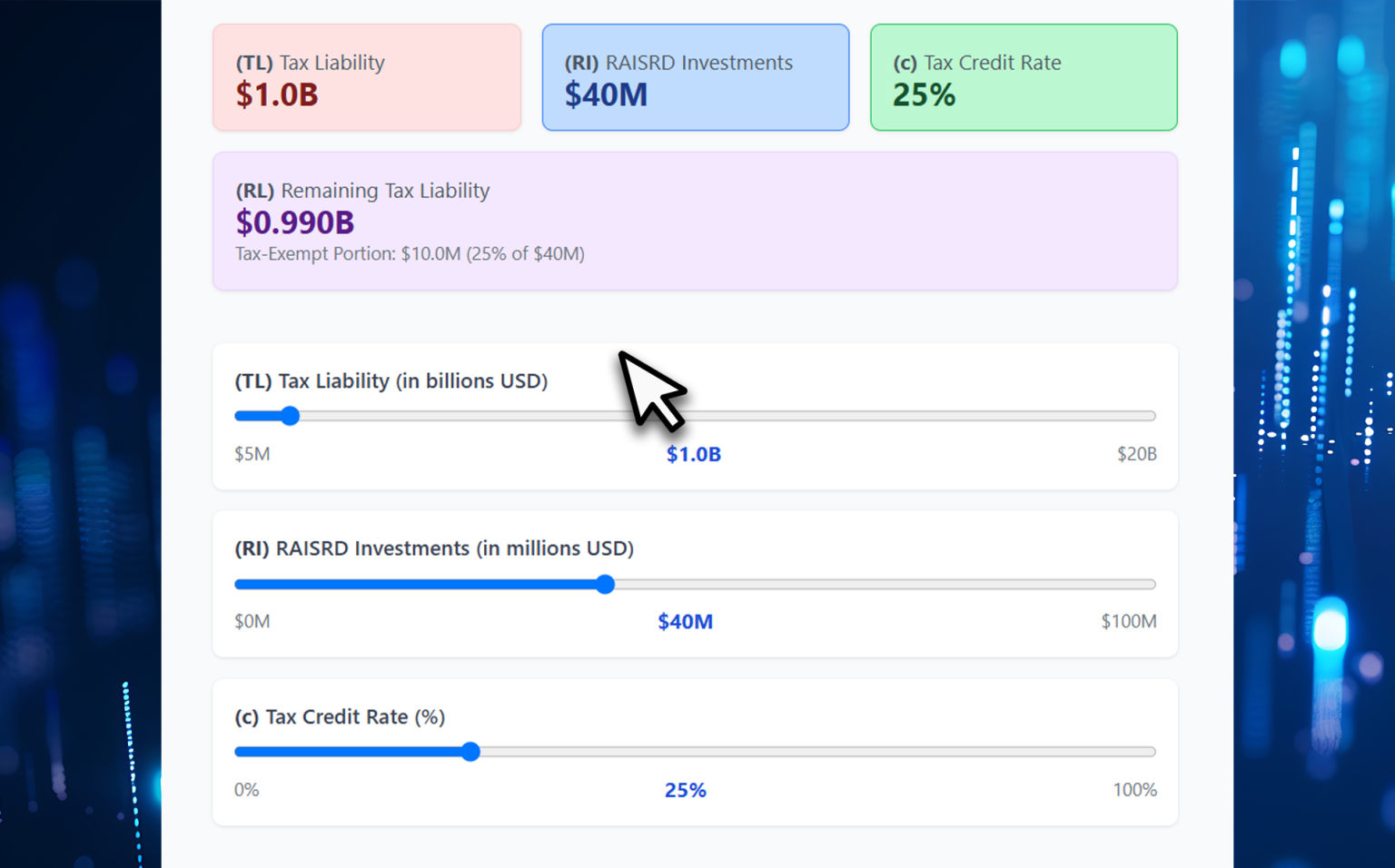Select the green Tax Credit Rate card

[1023, 77]
